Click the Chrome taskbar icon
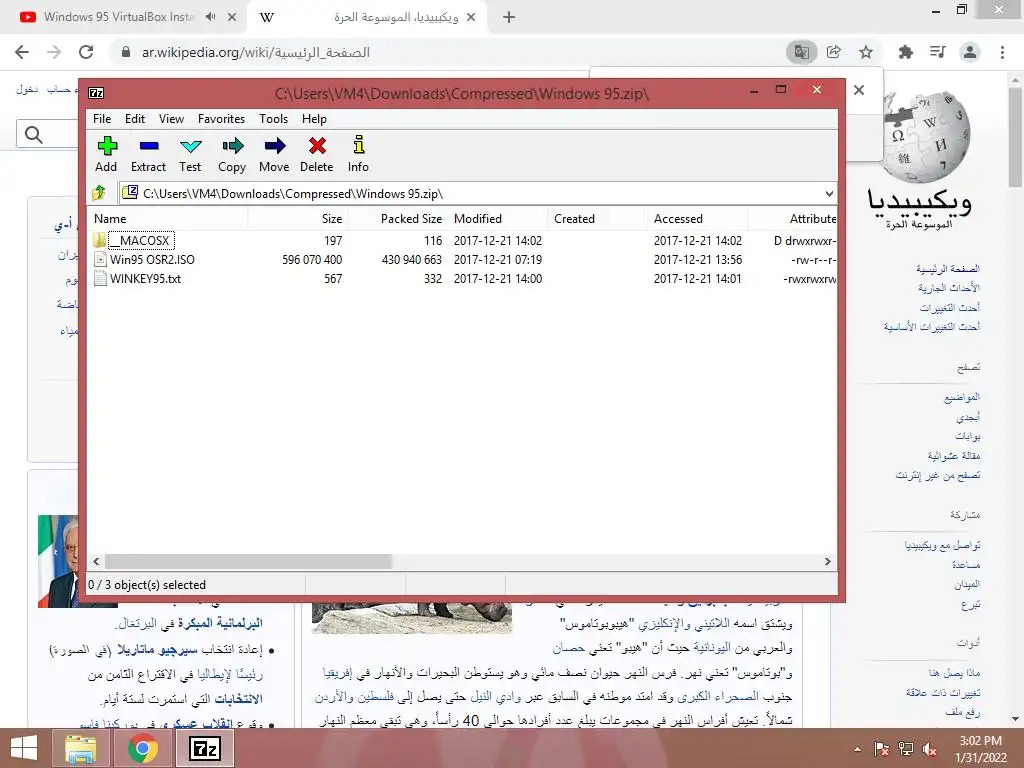The height and width of the screenshot is (768, 1024). point(142,748)
